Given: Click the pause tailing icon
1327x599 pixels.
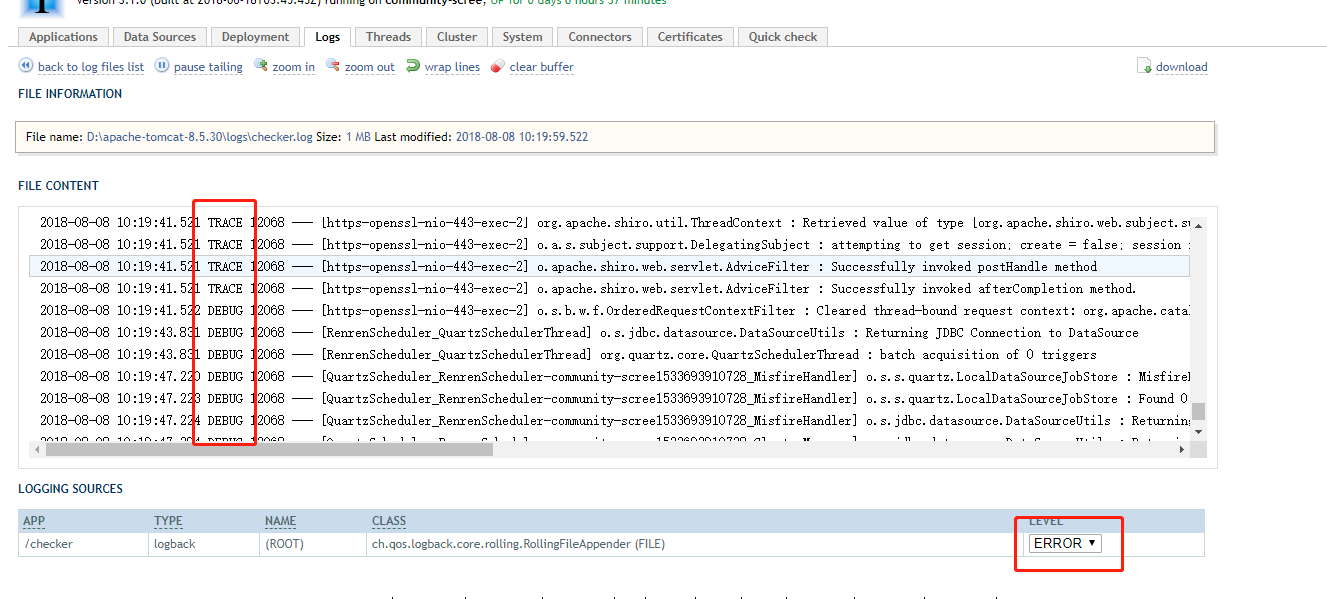Looking at the screenshot, I should [162, 66].
